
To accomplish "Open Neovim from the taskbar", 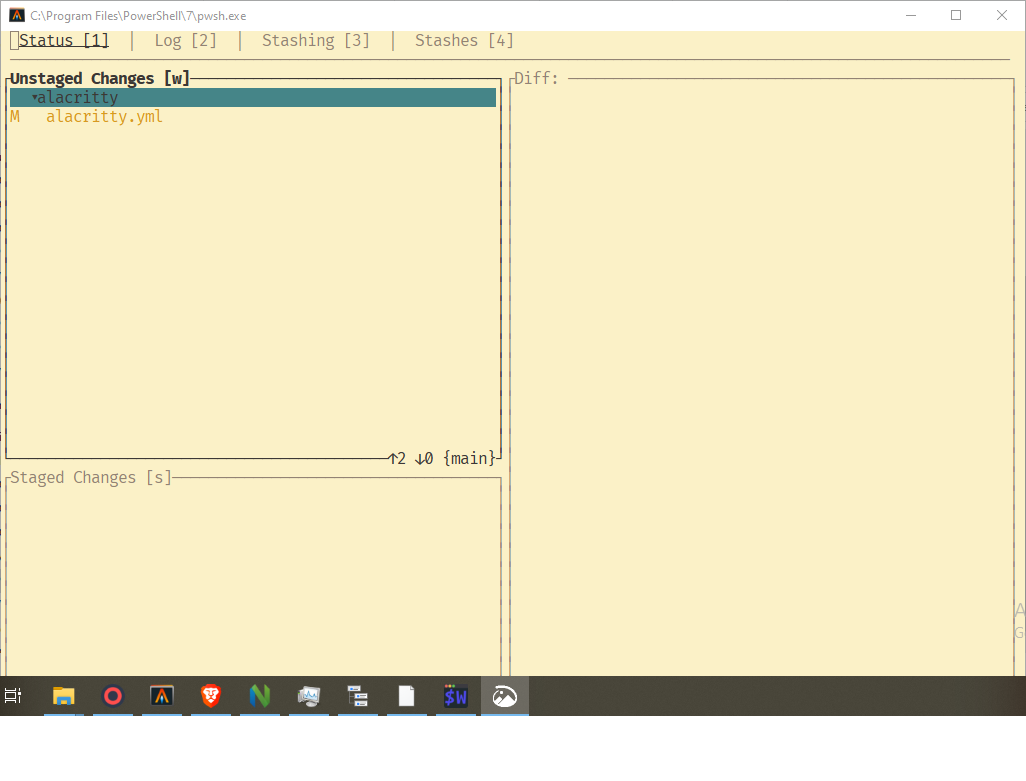I will coord(260,696).
